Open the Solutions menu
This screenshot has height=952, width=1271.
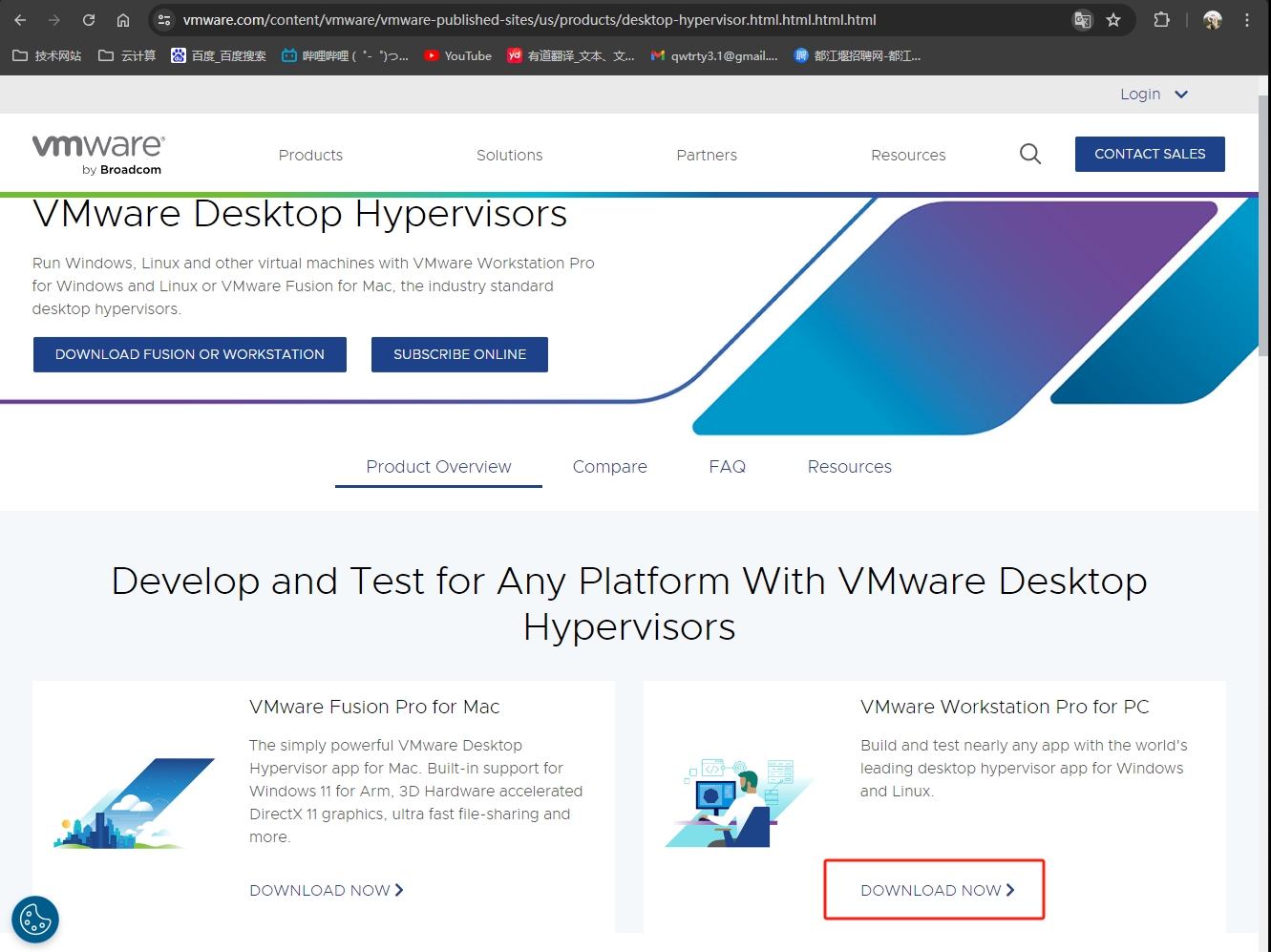tap(510, 155)
